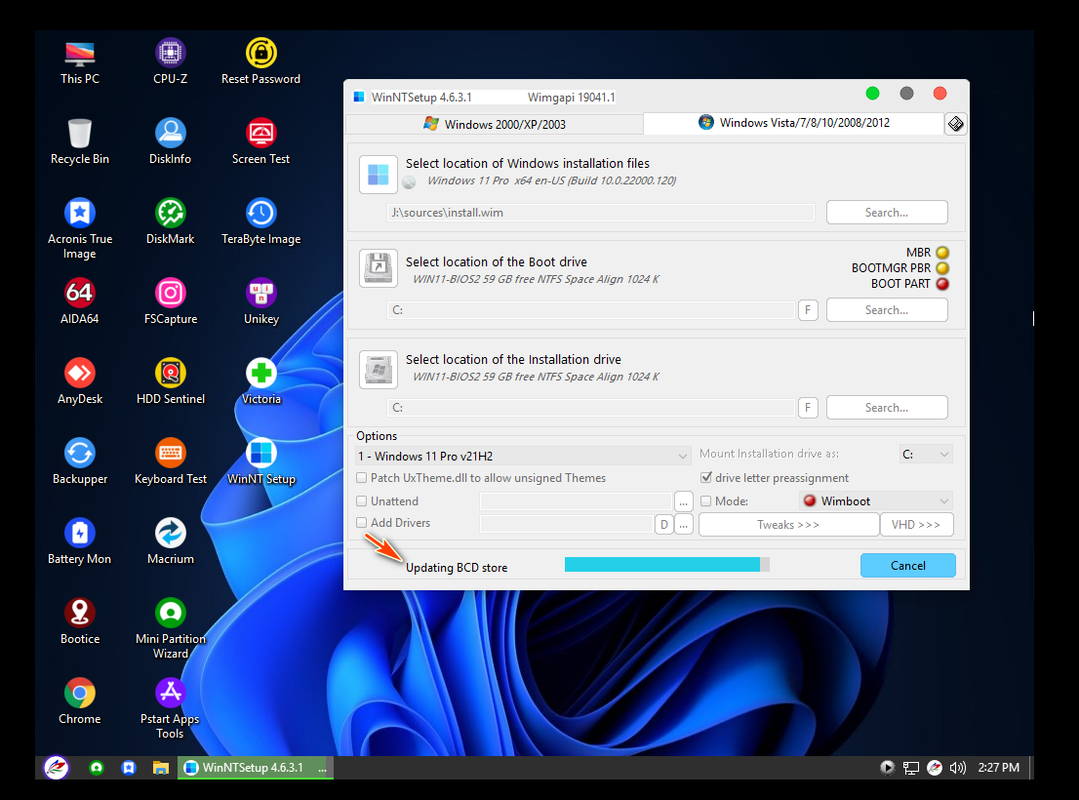Open File Explorer from taskbar
The width and height of the screenshot is (1079, 800).
click(160, 768)
